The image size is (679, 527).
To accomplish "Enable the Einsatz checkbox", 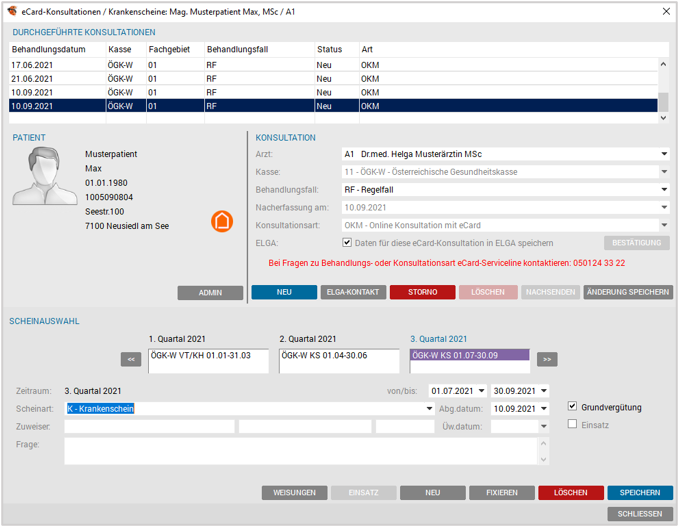I will point(572,424).
